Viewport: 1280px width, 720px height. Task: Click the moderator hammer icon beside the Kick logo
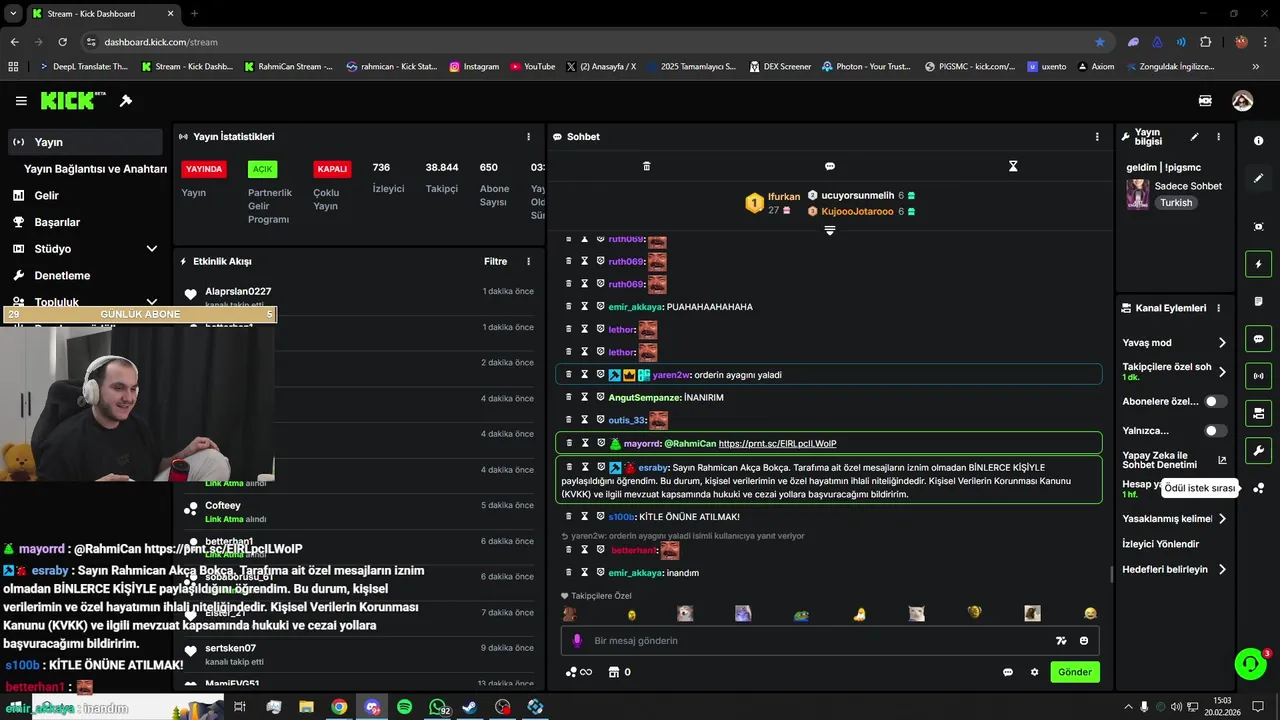coord(126,101)
